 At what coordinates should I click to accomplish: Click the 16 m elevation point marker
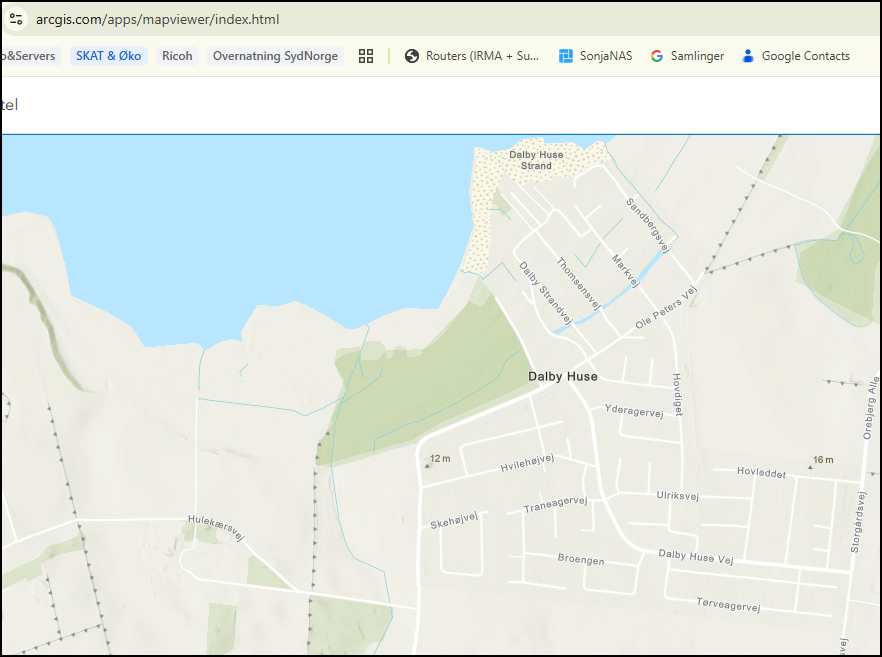tap(822, 460)
